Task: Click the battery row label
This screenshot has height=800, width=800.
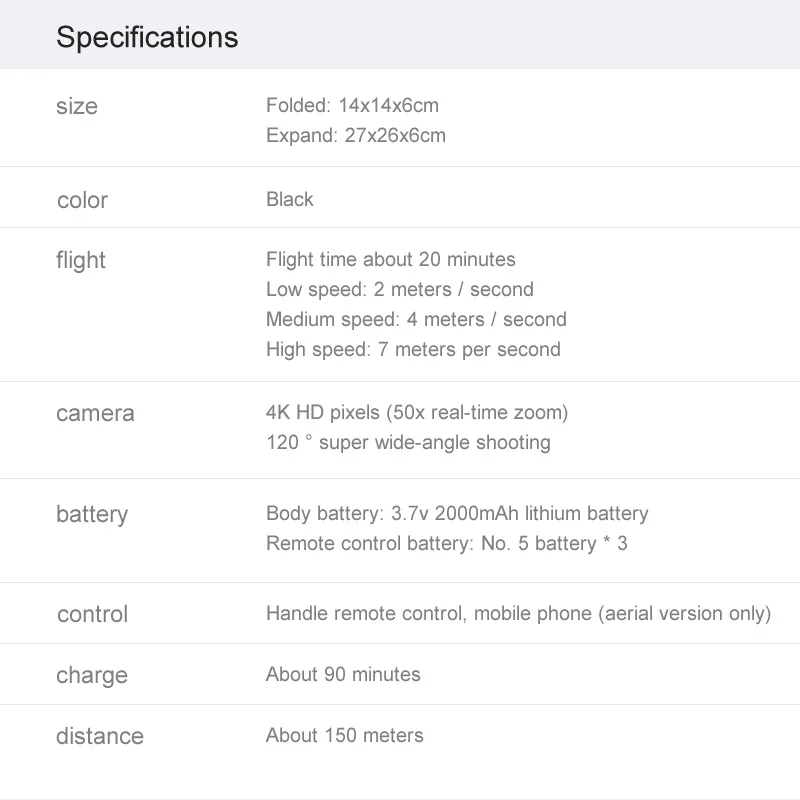Action: pyautogui.click(x=92, y=514)
